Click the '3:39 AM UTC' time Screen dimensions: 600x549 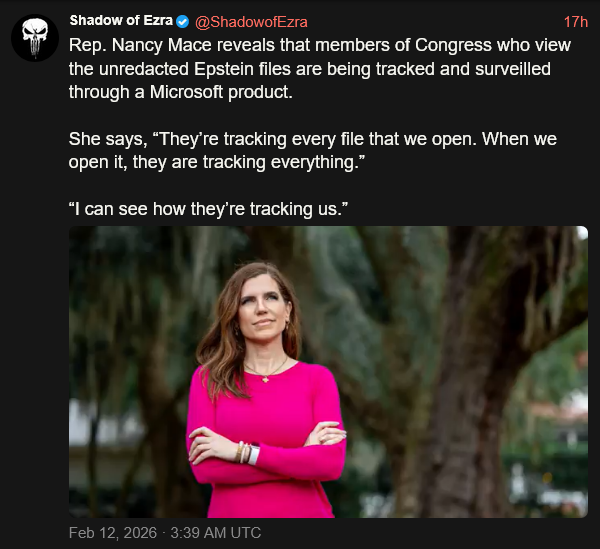[x=215, y=533]
